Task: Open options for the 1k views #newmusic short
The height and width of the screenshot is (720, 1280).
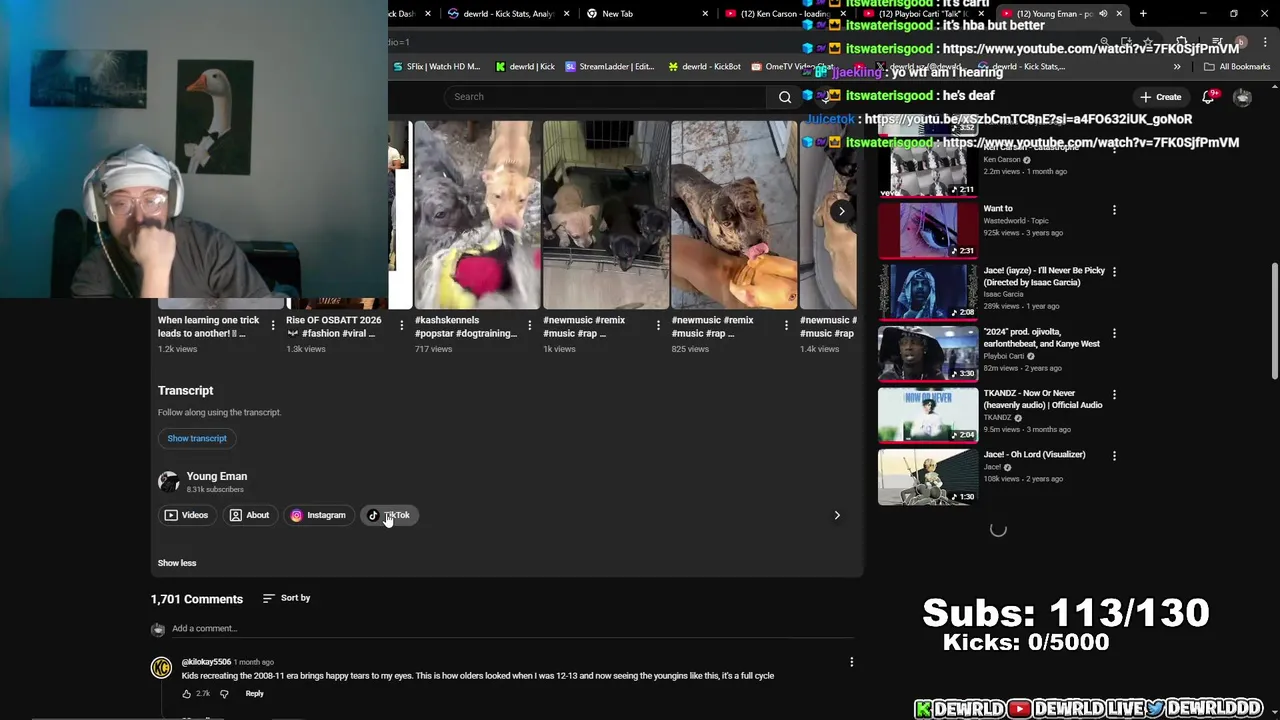Action: point(658,326)
